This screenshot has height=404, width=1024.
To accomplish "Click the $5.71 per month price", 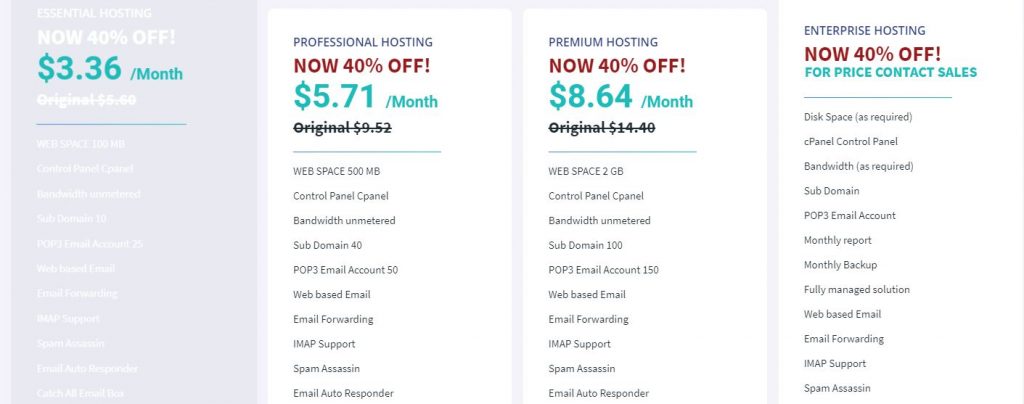I will point(365,97).
